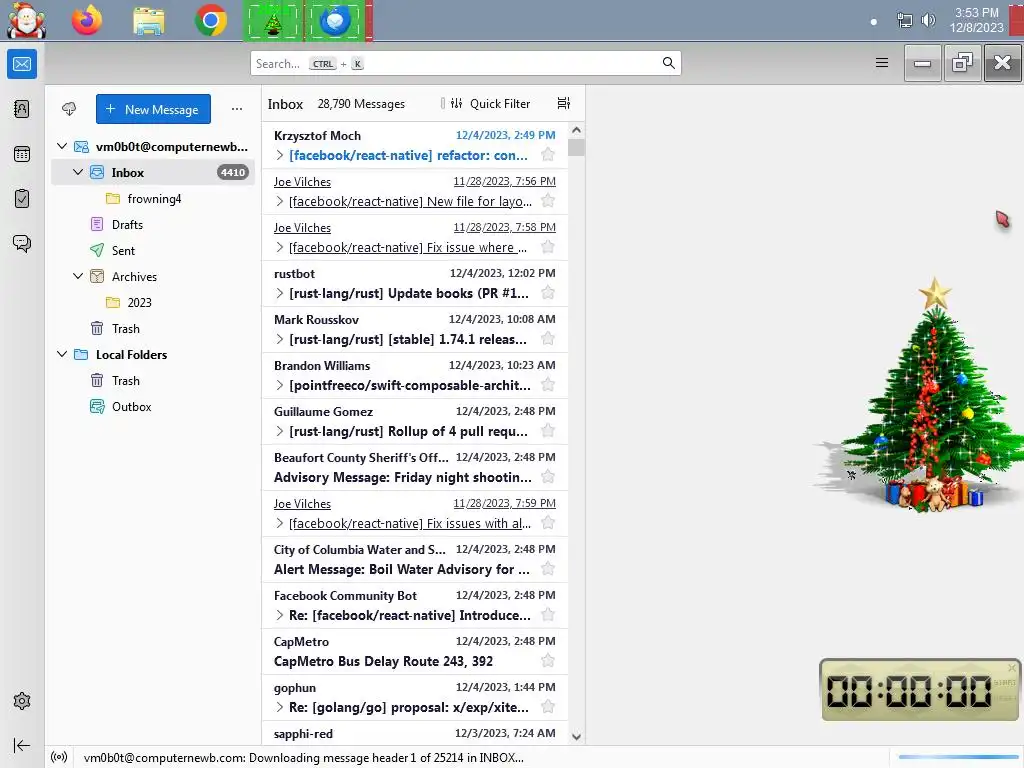
Task: Click the taskbar clock
Action: (x=976, y=20)
